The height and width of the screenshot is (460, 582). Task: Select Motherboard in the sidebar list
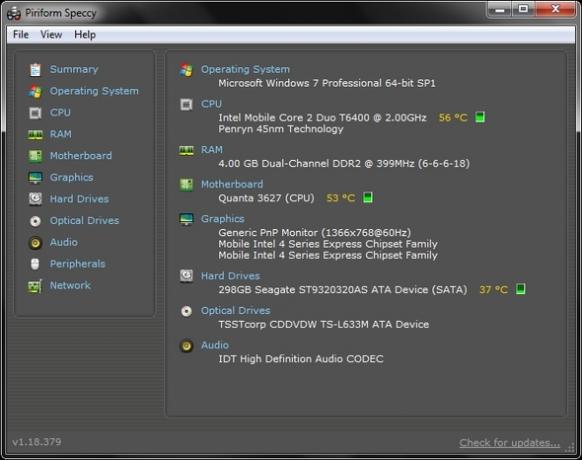[81, 156]
